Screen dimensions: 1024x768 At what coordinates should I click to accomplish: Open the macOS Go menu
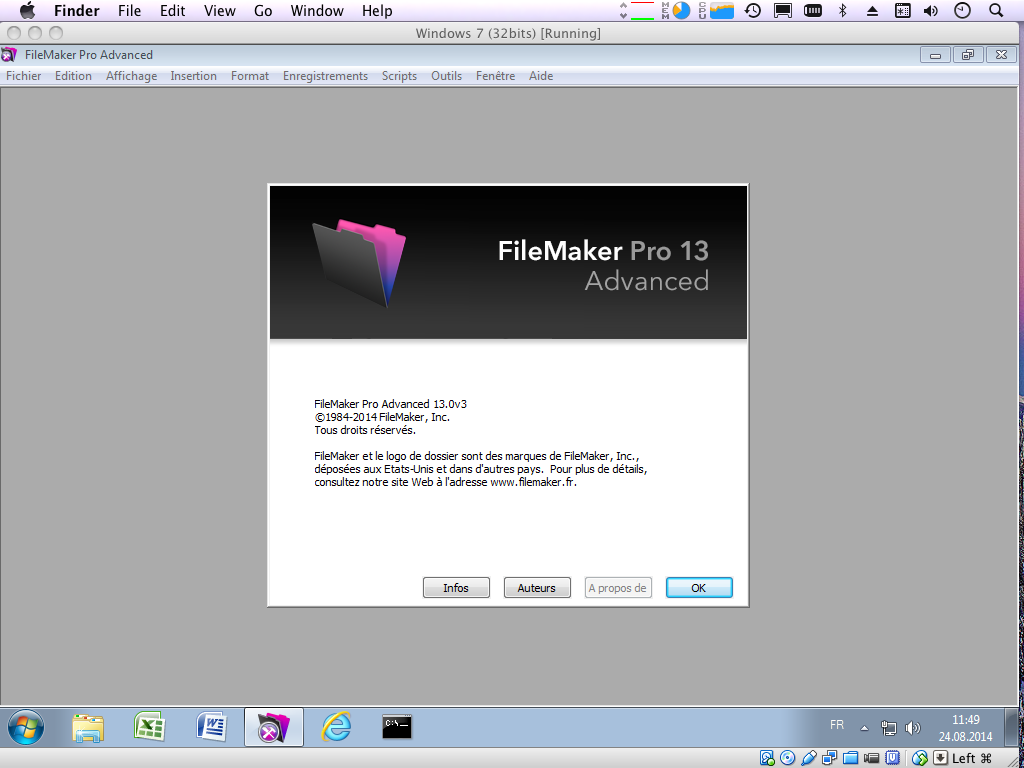click(263, 10)
